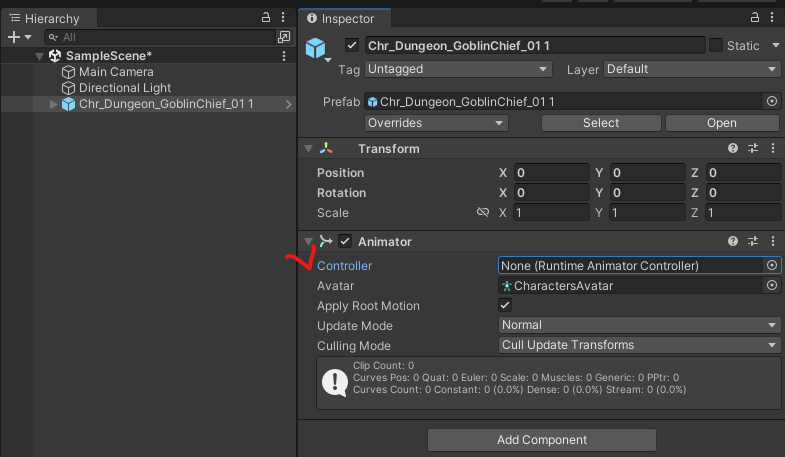The width and height of the screenshot is (785, 457).
Task: Click Rotation X field
Action: 551,193
